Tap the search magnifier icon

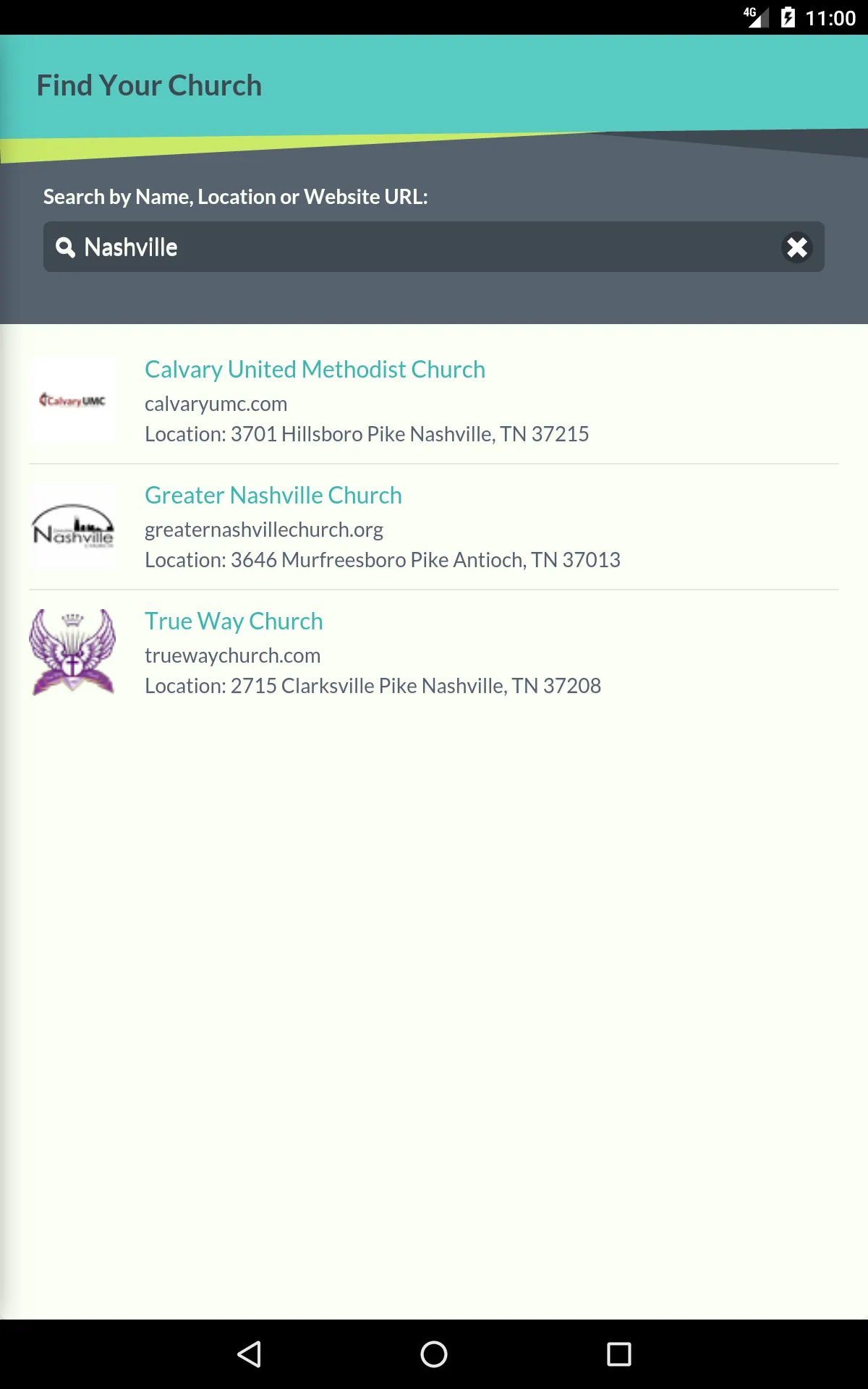click(x=65, y=247)
